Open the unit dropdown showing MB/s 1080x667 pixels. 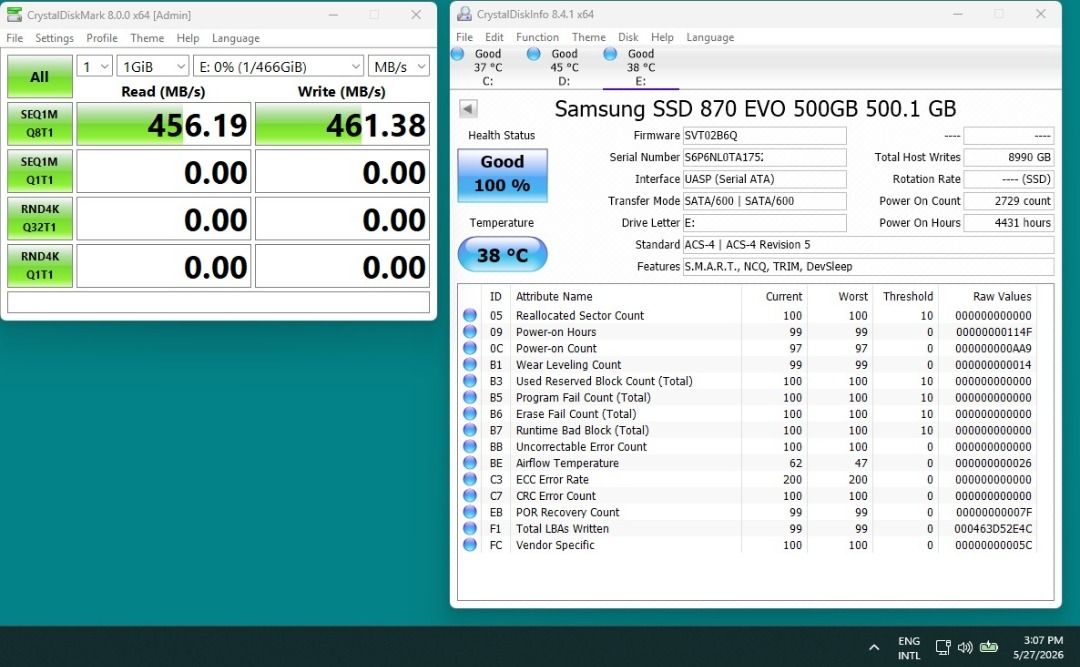click(399, 66)
